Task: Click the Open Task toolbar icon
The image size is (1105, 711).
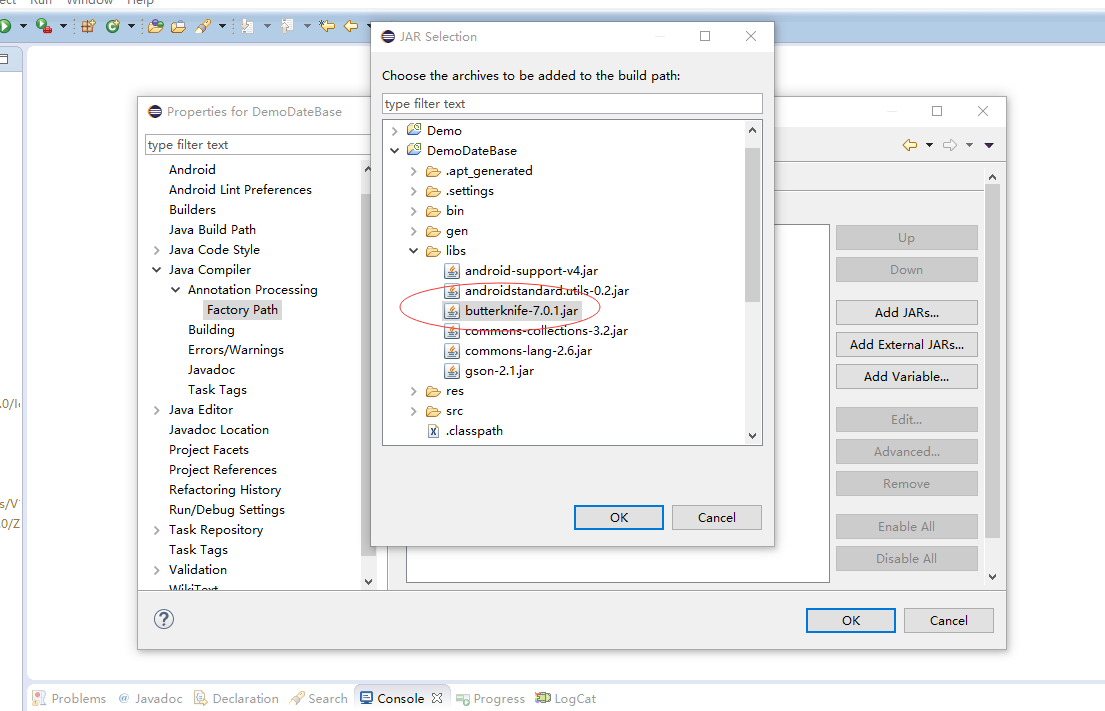Action: [x=178, y=26]
